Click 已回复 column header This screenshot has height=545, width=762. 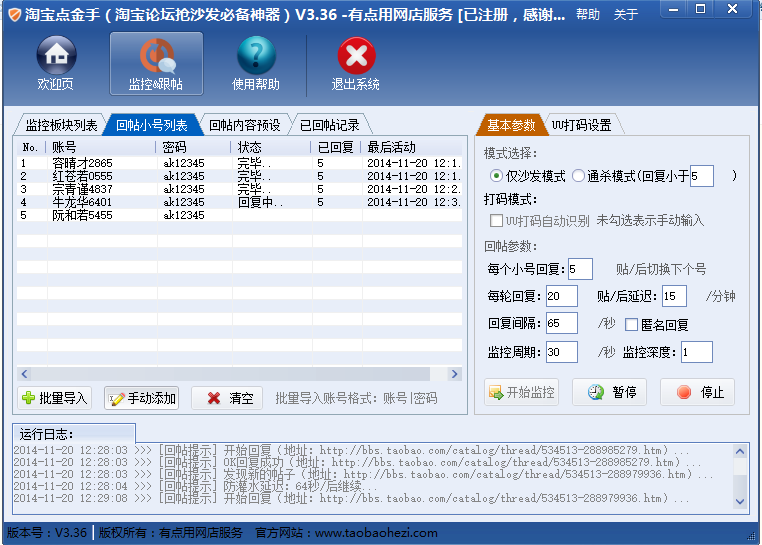click(x=336, y=147)
